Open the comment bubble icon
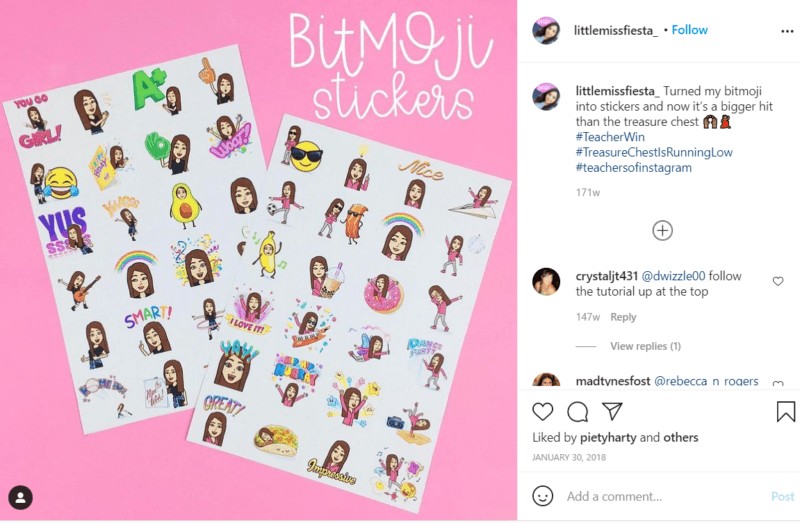This screenshot has width=800, height=523. [x=578, y=412]
